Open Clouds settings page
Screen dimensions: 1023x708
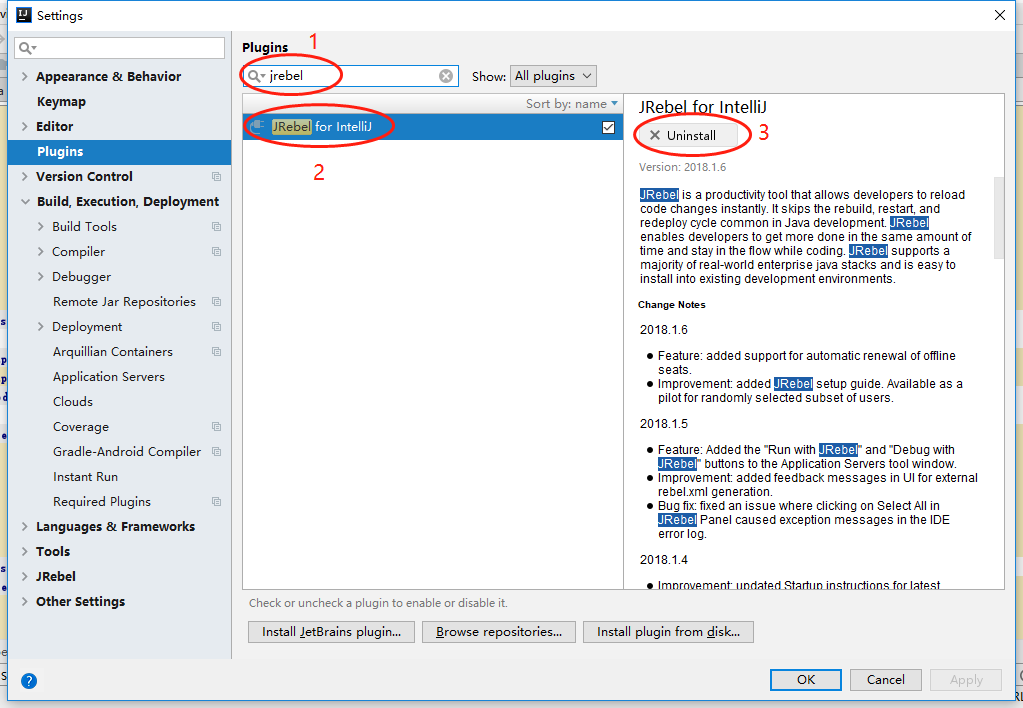[x=73, y=402]
